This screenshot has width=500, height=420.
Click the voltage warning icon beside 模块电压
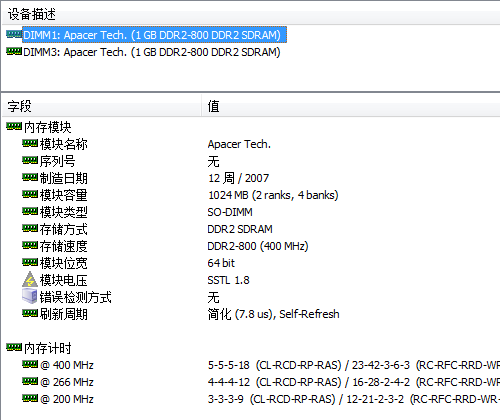pos(30,279)
